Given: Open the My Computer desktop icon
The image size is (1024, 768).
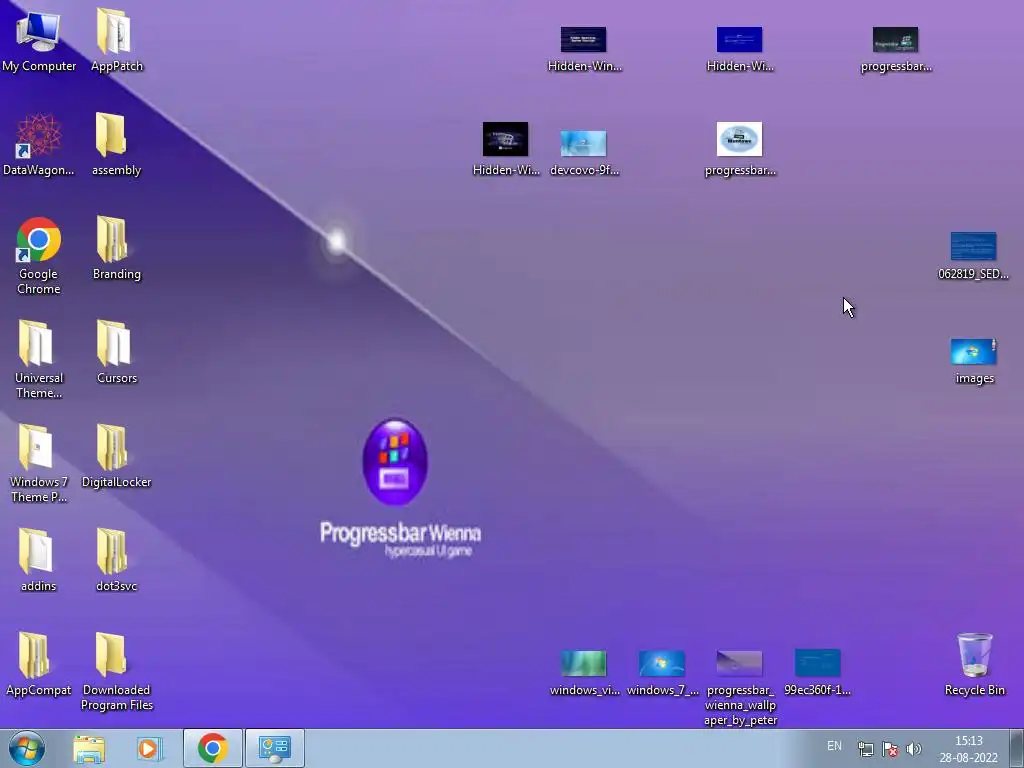Looking at the screenshot, I should pyautogui.click(x=39, y=40).
